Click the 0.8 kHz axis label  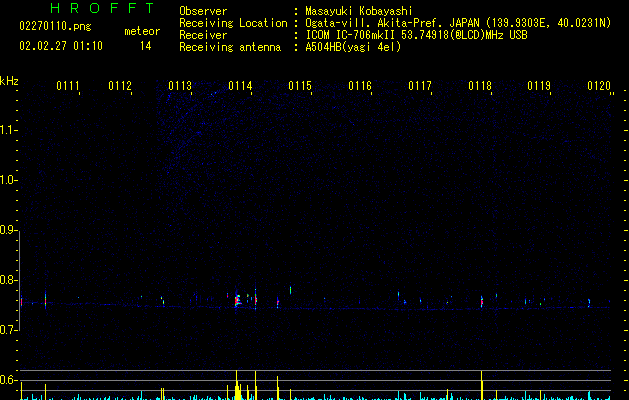[8, 280]
